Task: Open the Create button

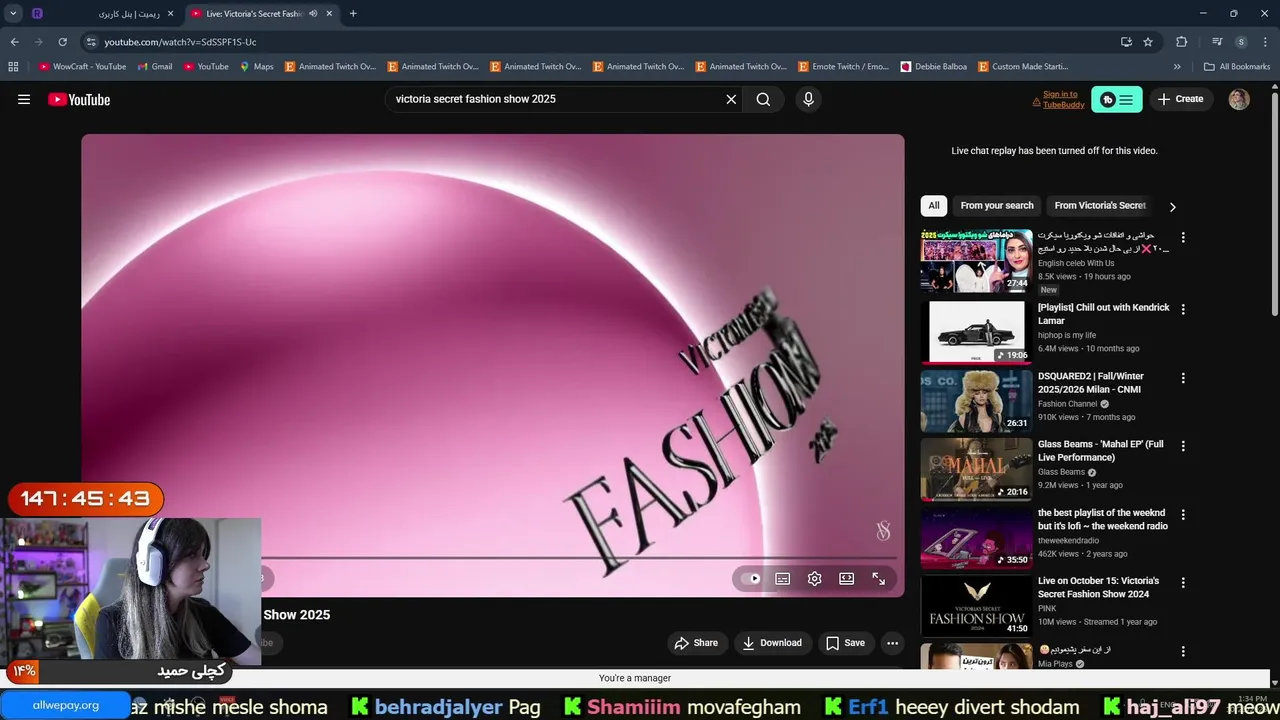Action: coord(1181,99)
